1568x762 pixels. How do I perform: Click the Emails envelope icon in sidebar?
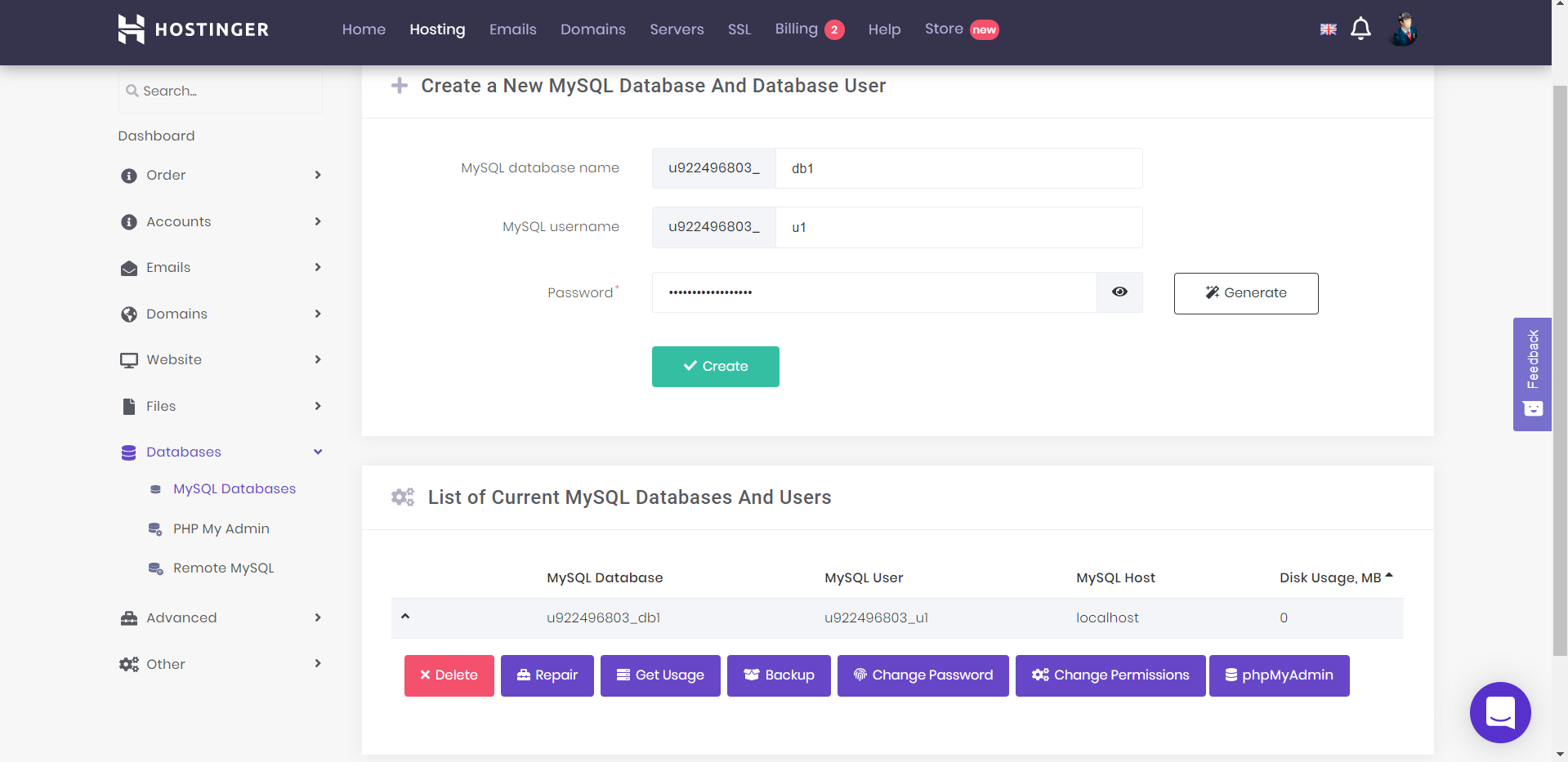point(129,268)
